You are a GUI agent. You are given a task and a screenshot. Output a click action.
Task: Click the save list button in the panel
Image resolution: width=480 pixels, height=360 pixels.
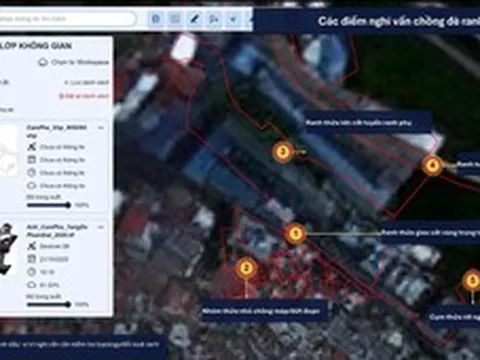click(x=87, y=82)
